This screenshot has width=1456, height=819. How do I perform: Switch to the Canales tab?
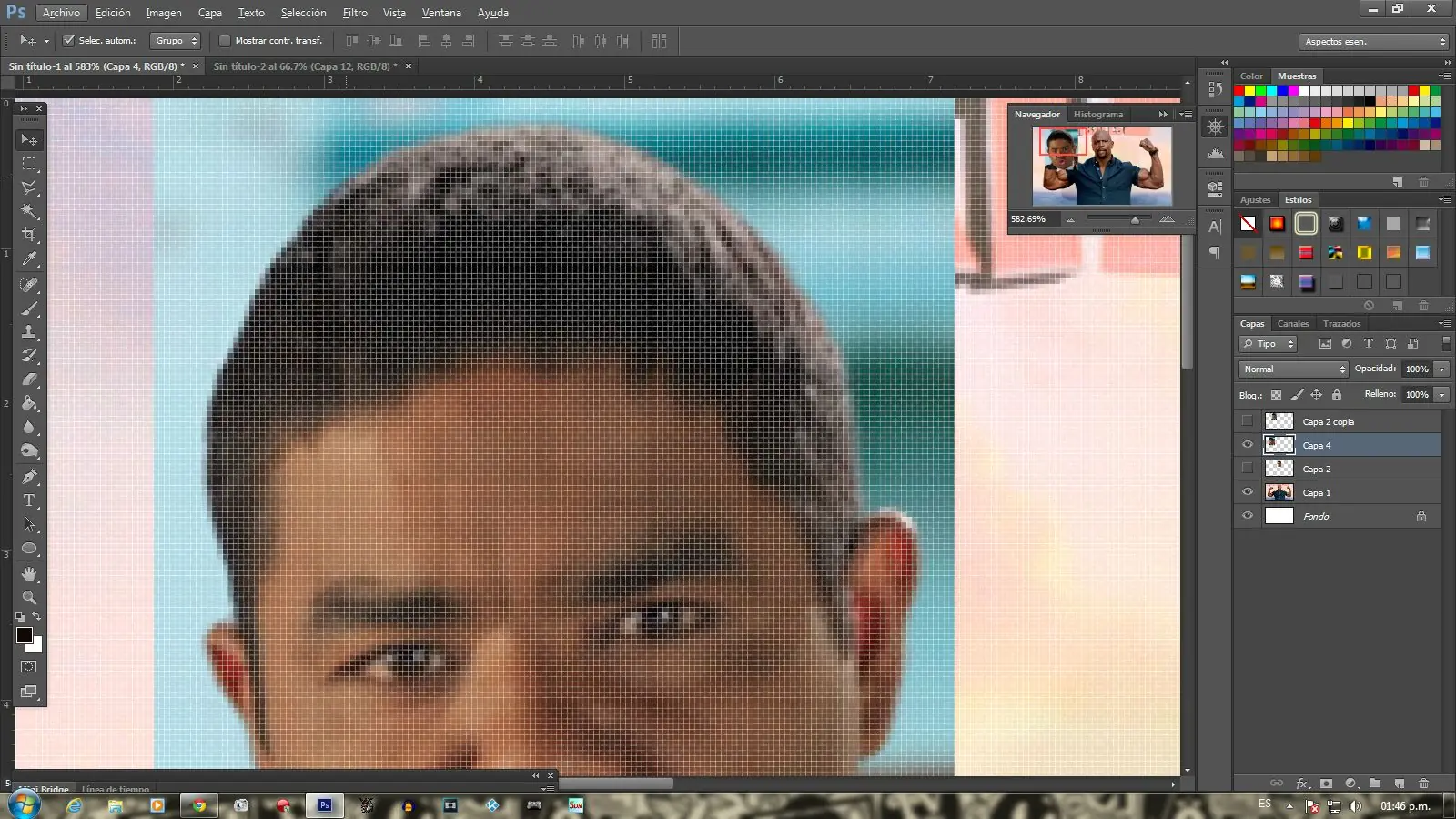point(1292,324)
